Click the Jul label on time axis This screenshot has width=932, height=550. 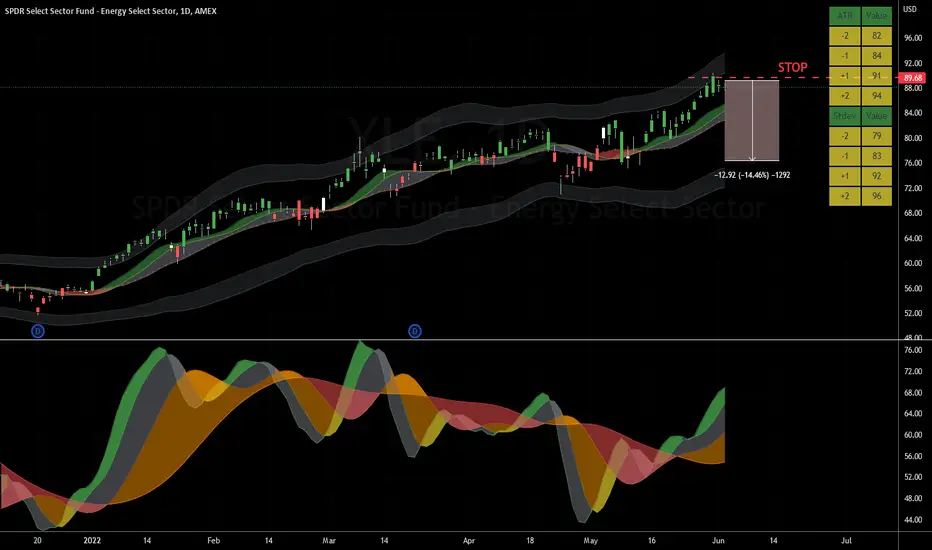click(x=846, y=540)
